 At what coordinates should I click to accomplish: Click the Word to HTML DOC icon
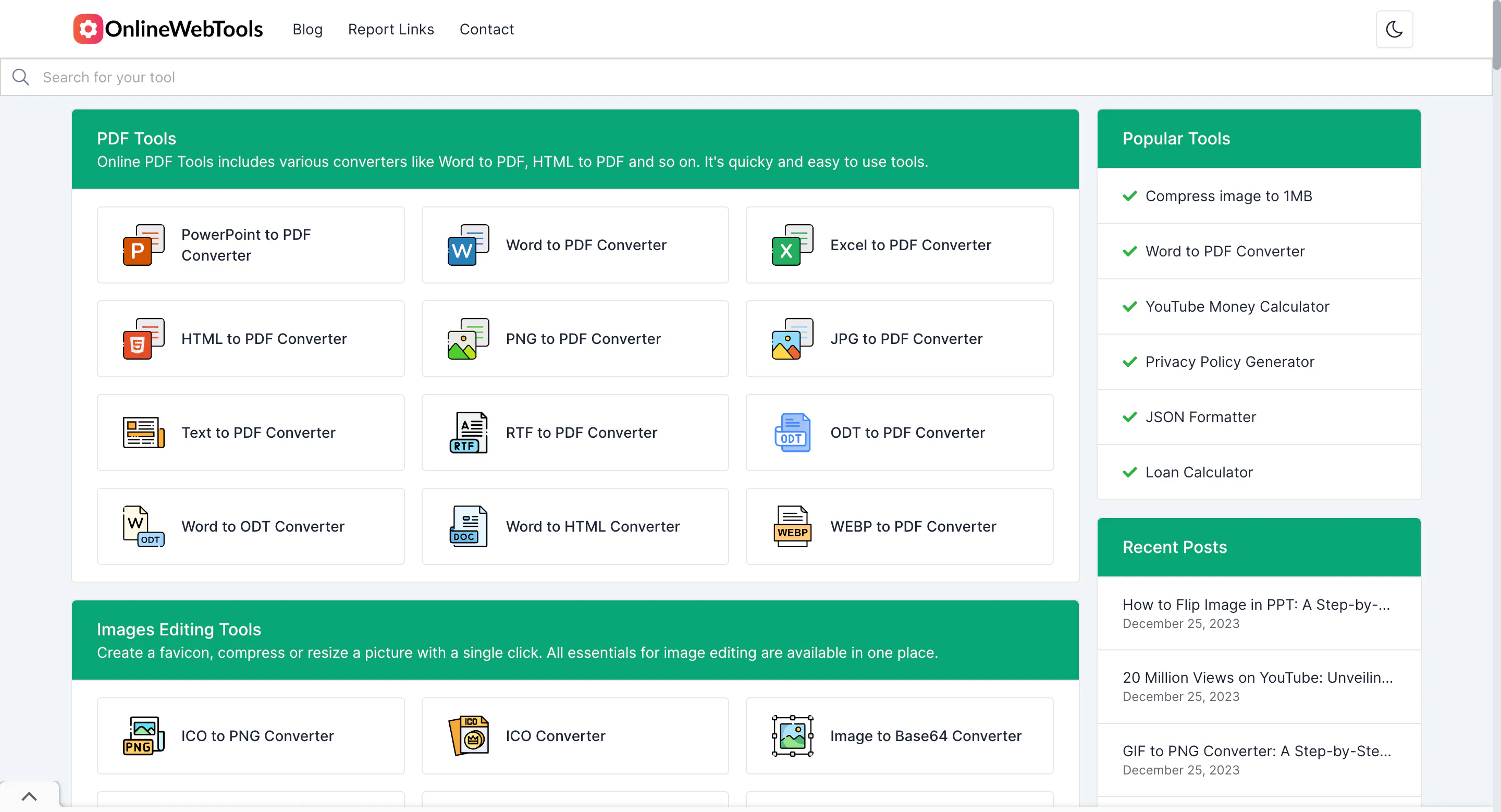click(468, 526)
